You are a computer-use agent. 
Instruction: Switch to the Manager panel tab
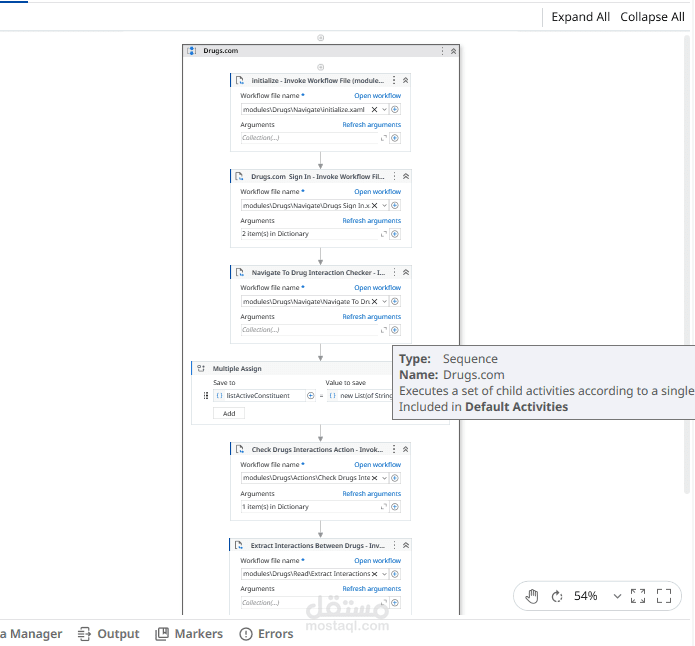[x=31, y=634]
